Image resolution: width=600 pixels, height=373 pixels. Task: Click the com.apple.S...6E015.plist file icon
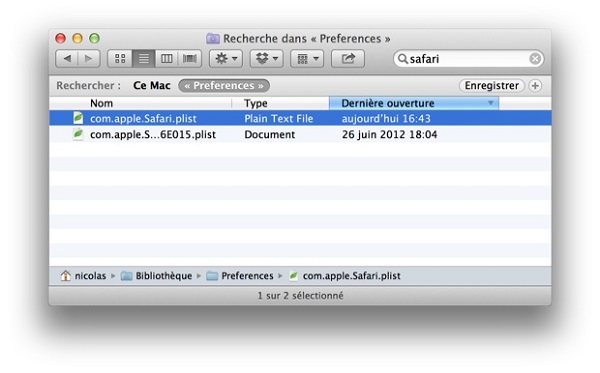pyautogui.click(x=78, y=134)
